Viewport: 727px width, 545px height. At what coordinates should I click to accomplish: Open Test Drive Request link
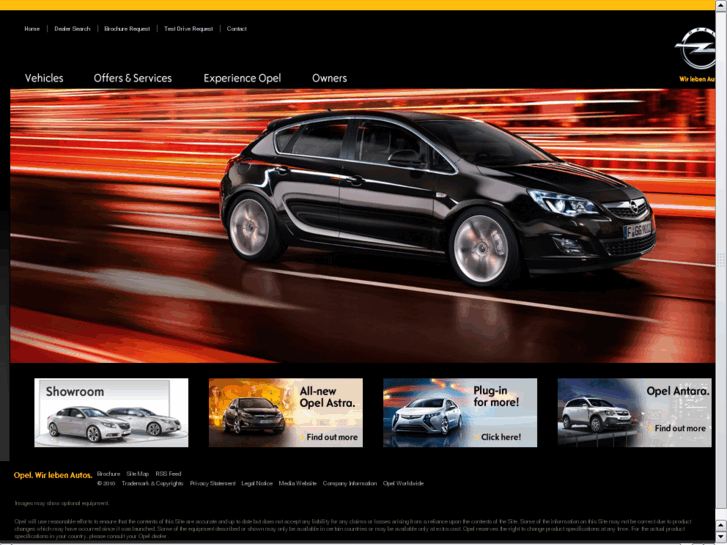point(188,29)
